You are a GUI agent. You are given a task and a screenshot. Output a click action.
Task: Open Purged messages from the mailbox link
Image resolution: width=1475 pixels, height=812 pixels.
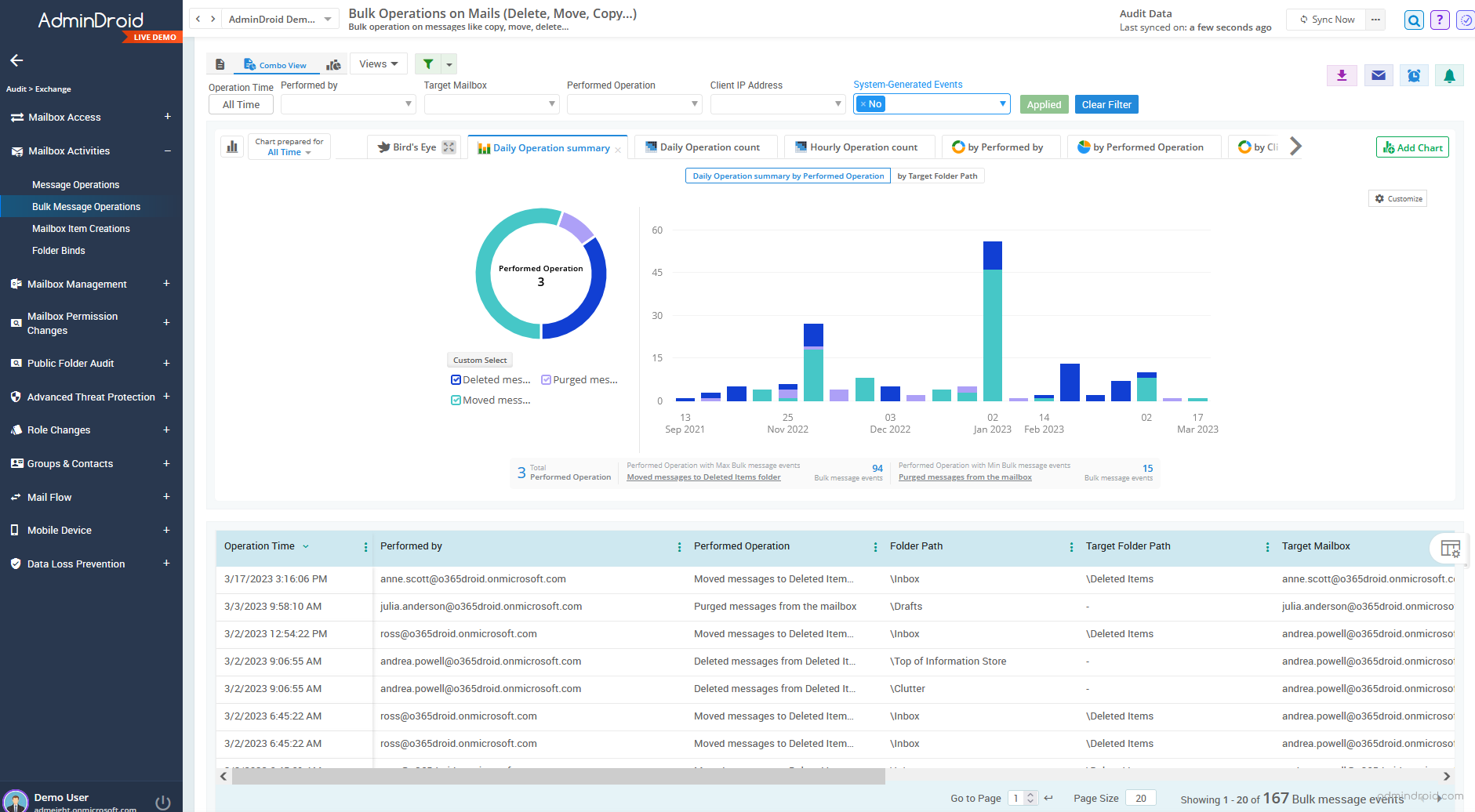click(x=965, y=477)
